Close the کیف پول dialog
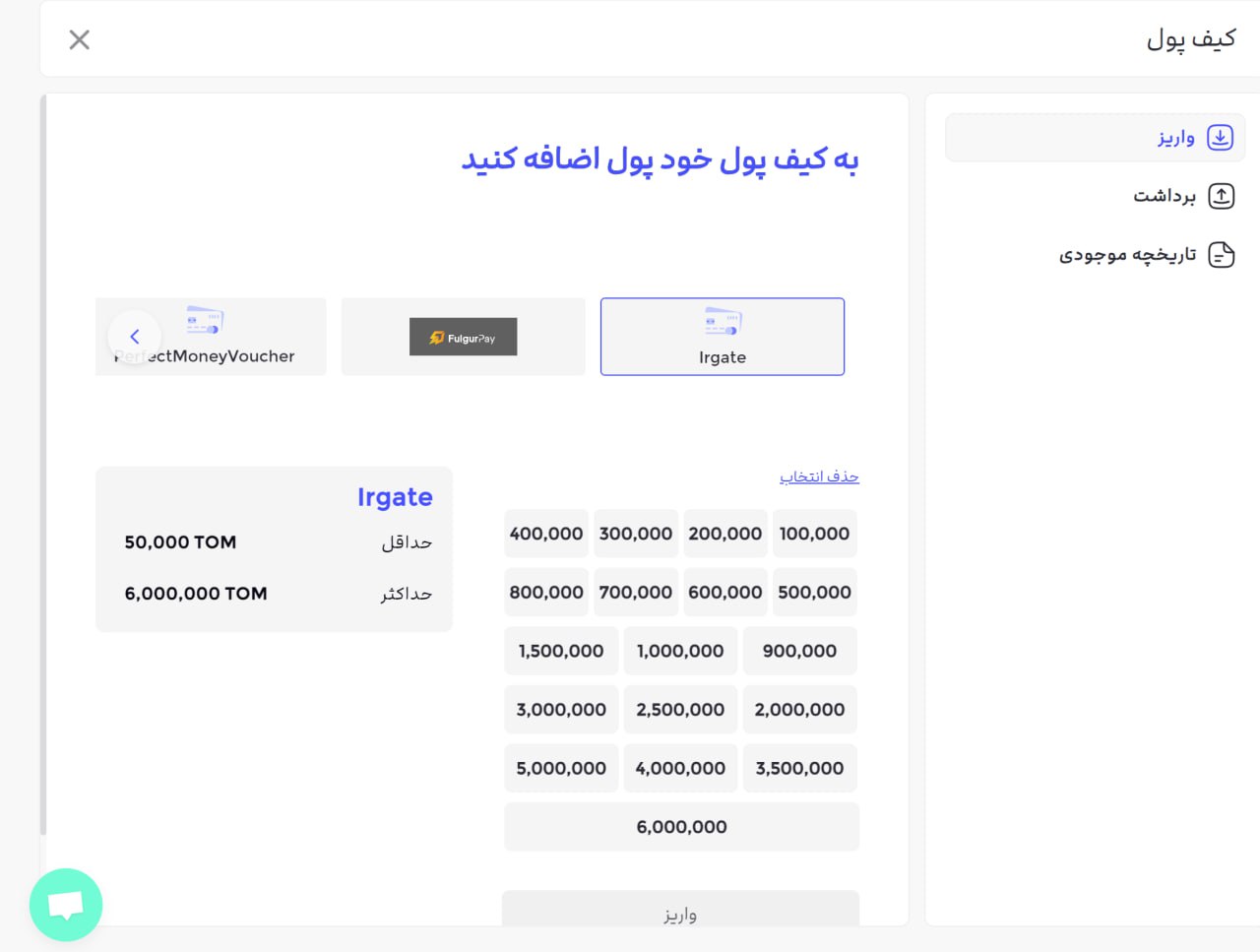This screenshot has height=952, width=1260. pos(79,39)
